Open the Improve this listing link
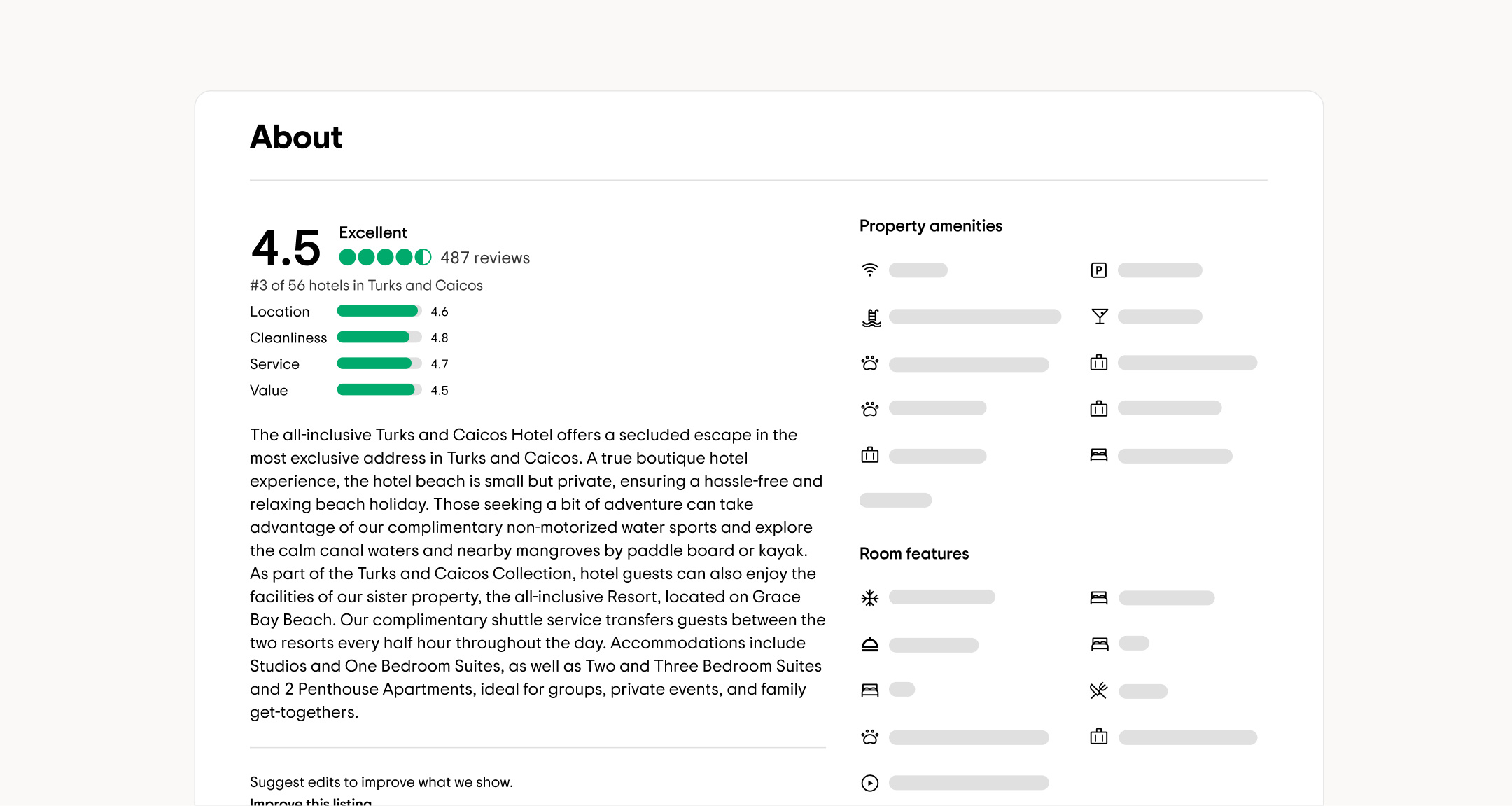 pos(311,802)
